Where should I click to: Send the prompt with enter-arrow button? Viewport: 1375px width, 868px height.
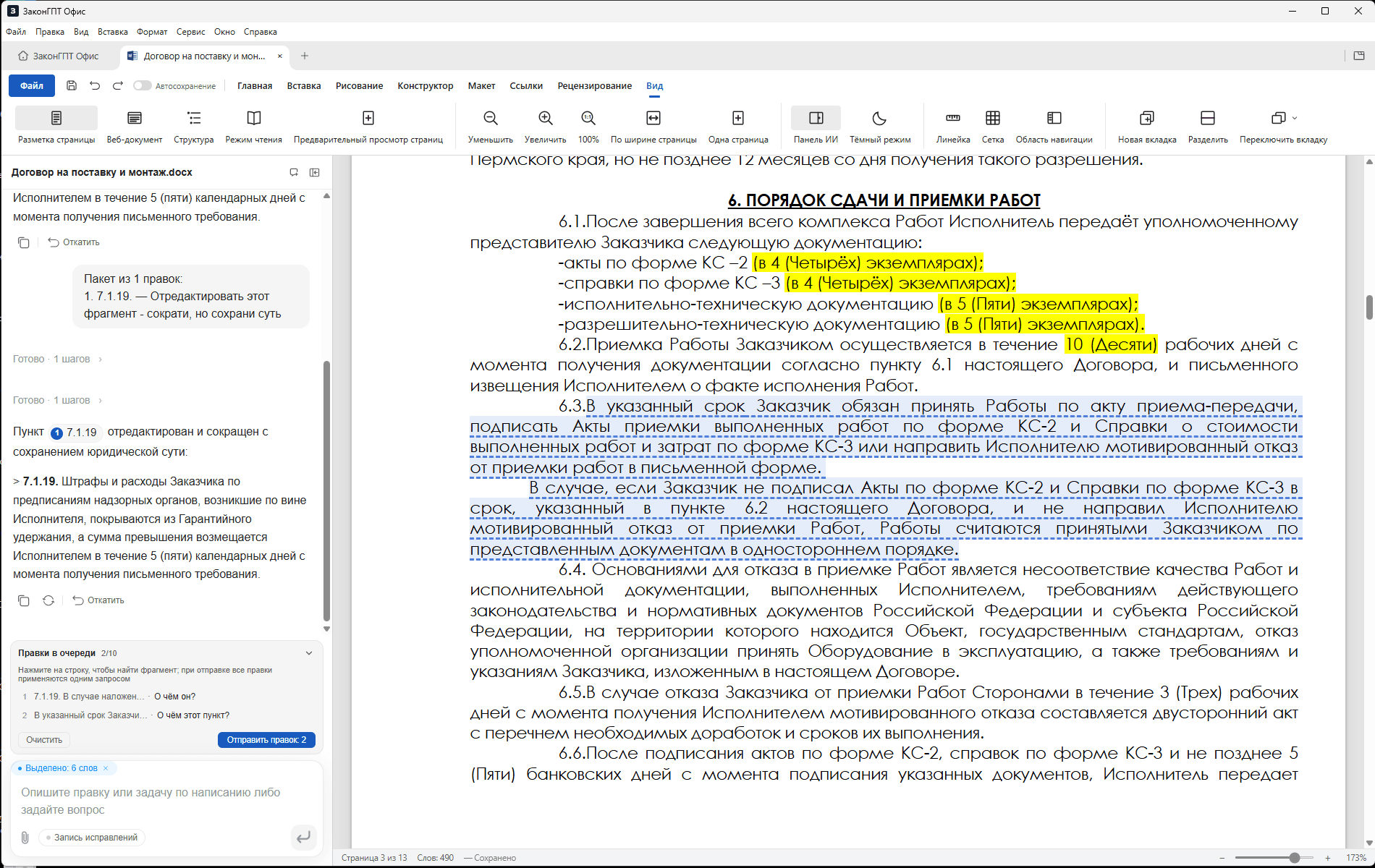point(303,837)
